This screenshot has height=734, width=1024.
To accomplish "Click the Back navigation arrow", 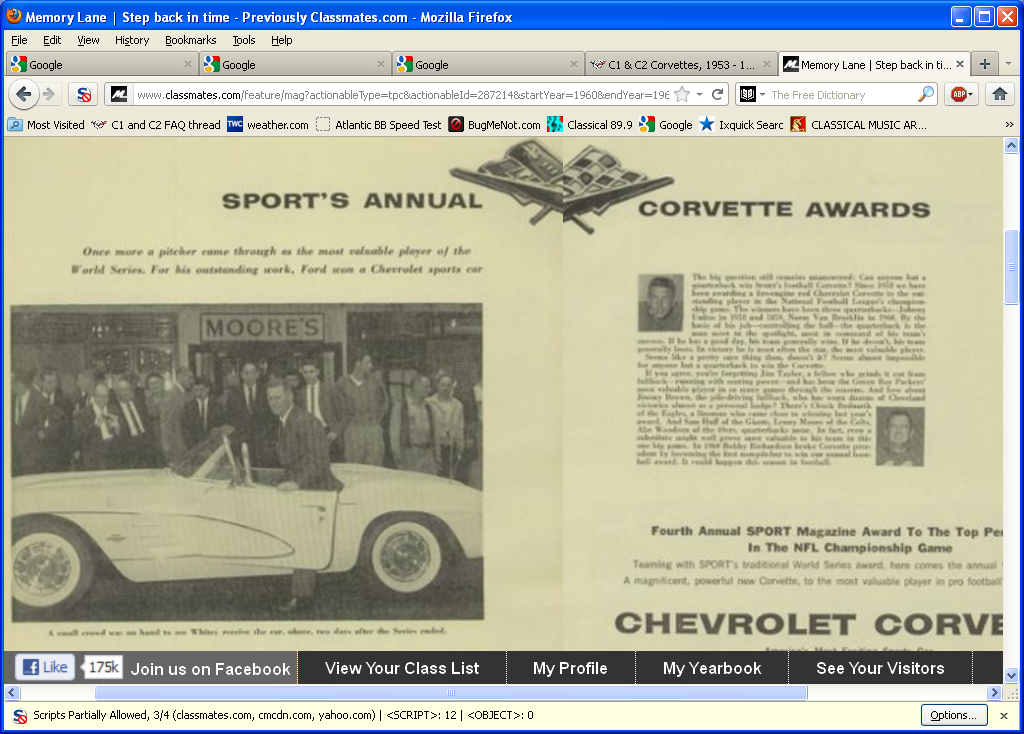I will point(24,95).
